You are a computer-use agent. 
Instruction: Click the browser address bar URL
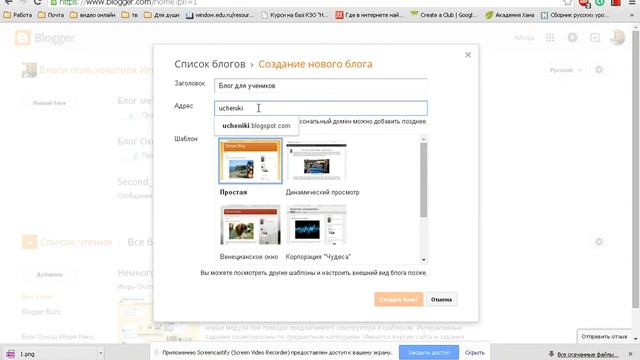pyautogui.click(x=128, y=2)
